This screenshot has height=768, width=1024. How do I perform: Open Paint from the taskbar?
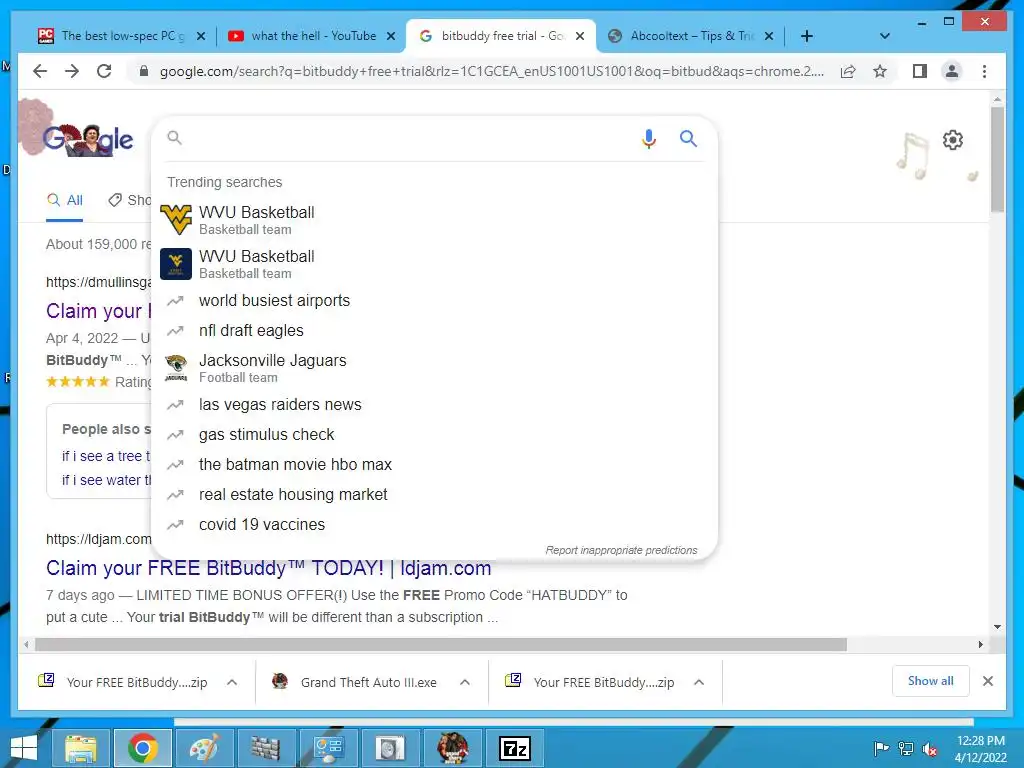coord(204,748)
